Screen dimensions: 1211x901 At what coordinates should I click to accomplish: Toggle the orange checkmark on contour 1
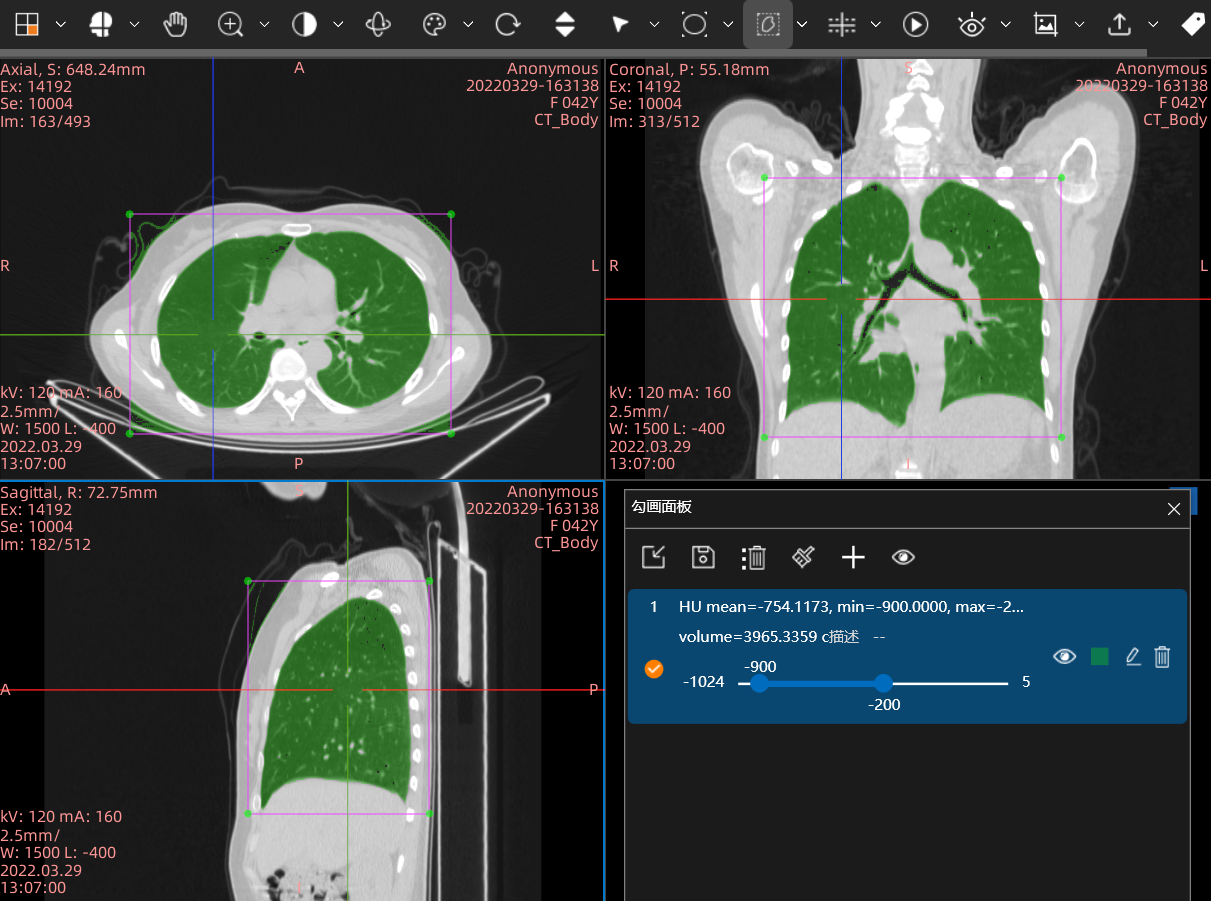pos(654,669)
